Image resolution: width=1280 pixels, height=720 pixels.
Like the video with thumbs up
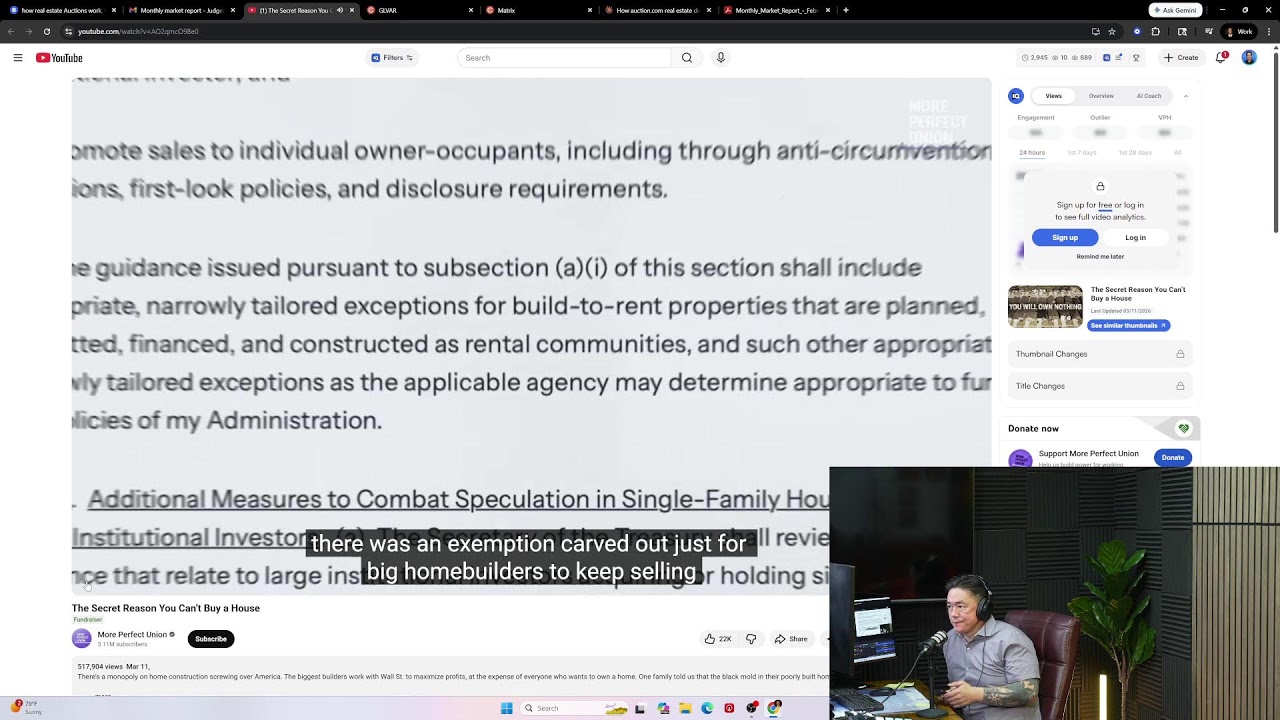pyautogui.click(x=717, y=639)
